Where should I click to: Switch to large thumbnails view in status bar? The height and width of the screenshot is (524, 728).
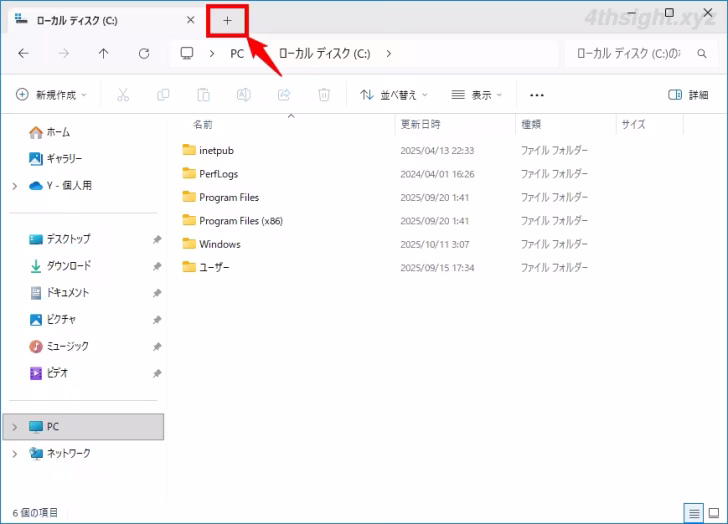(x=714, y=513)
